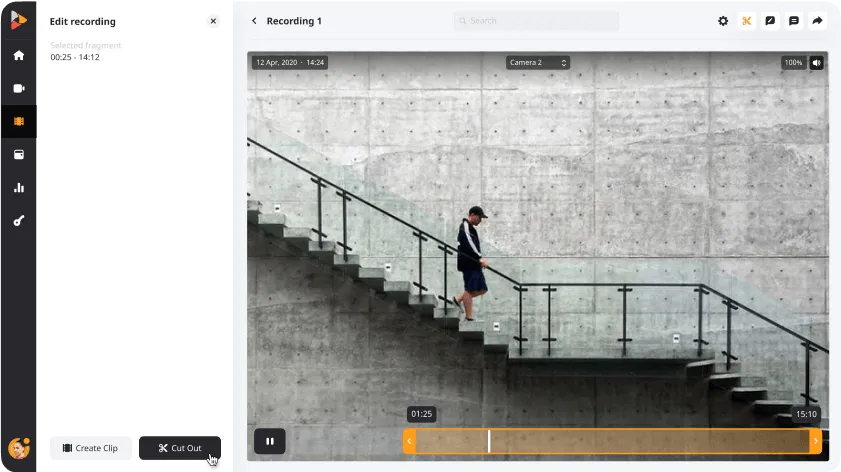841x472 pixels.
Task: Close the Edit recording panel
Action: [x=213, y=21]
